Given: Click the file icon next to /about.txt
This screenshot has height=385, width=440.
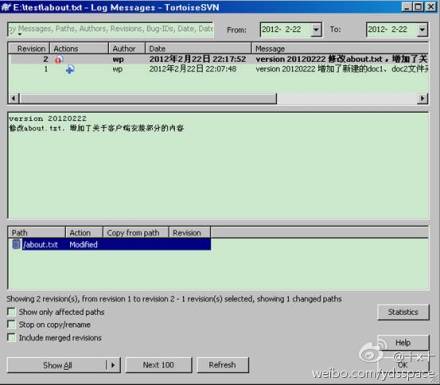Looking at the screenshot, I should coord(16,244).
